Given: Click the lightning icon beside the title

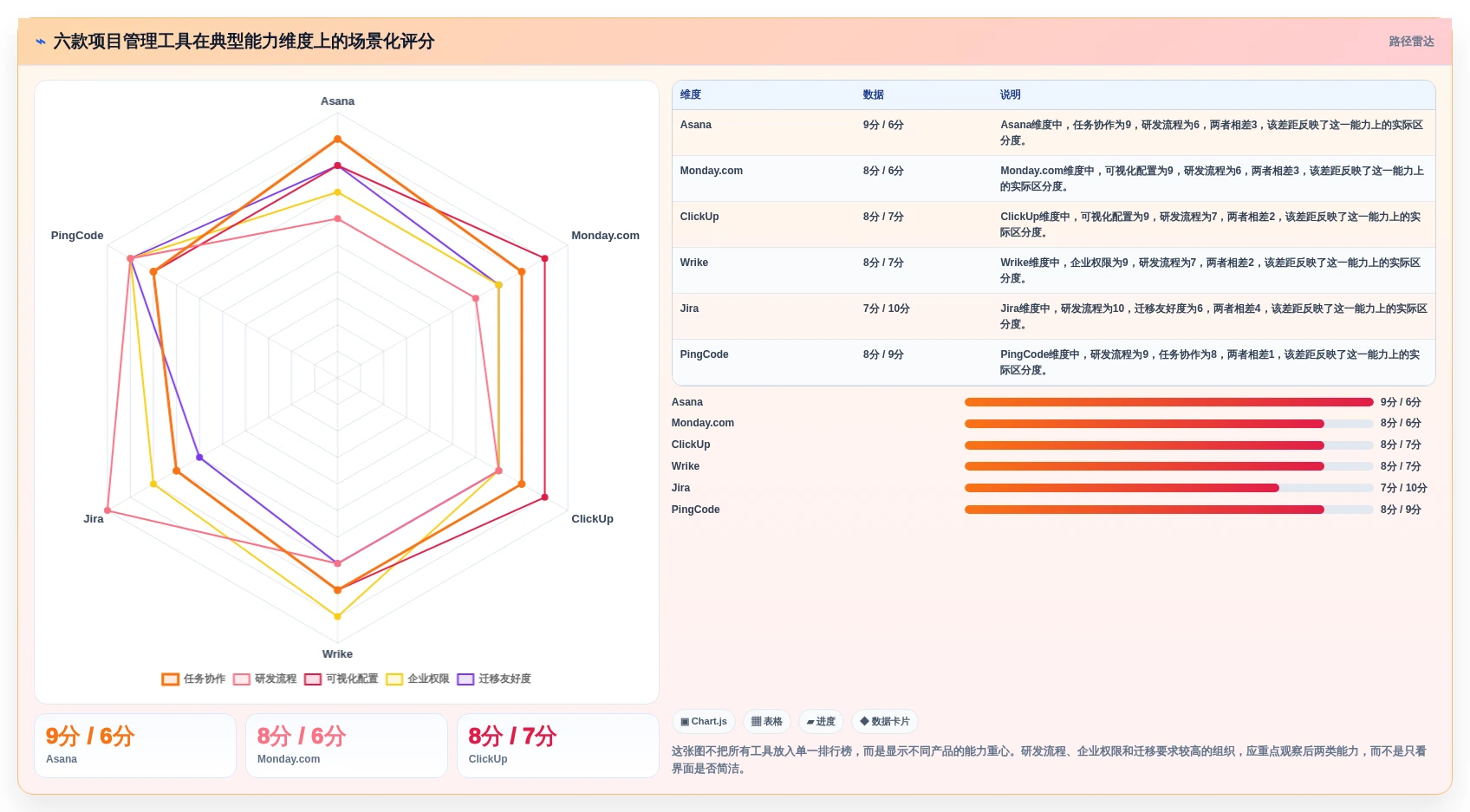Looking at the screenshot, I should click(x=41, y=42).
